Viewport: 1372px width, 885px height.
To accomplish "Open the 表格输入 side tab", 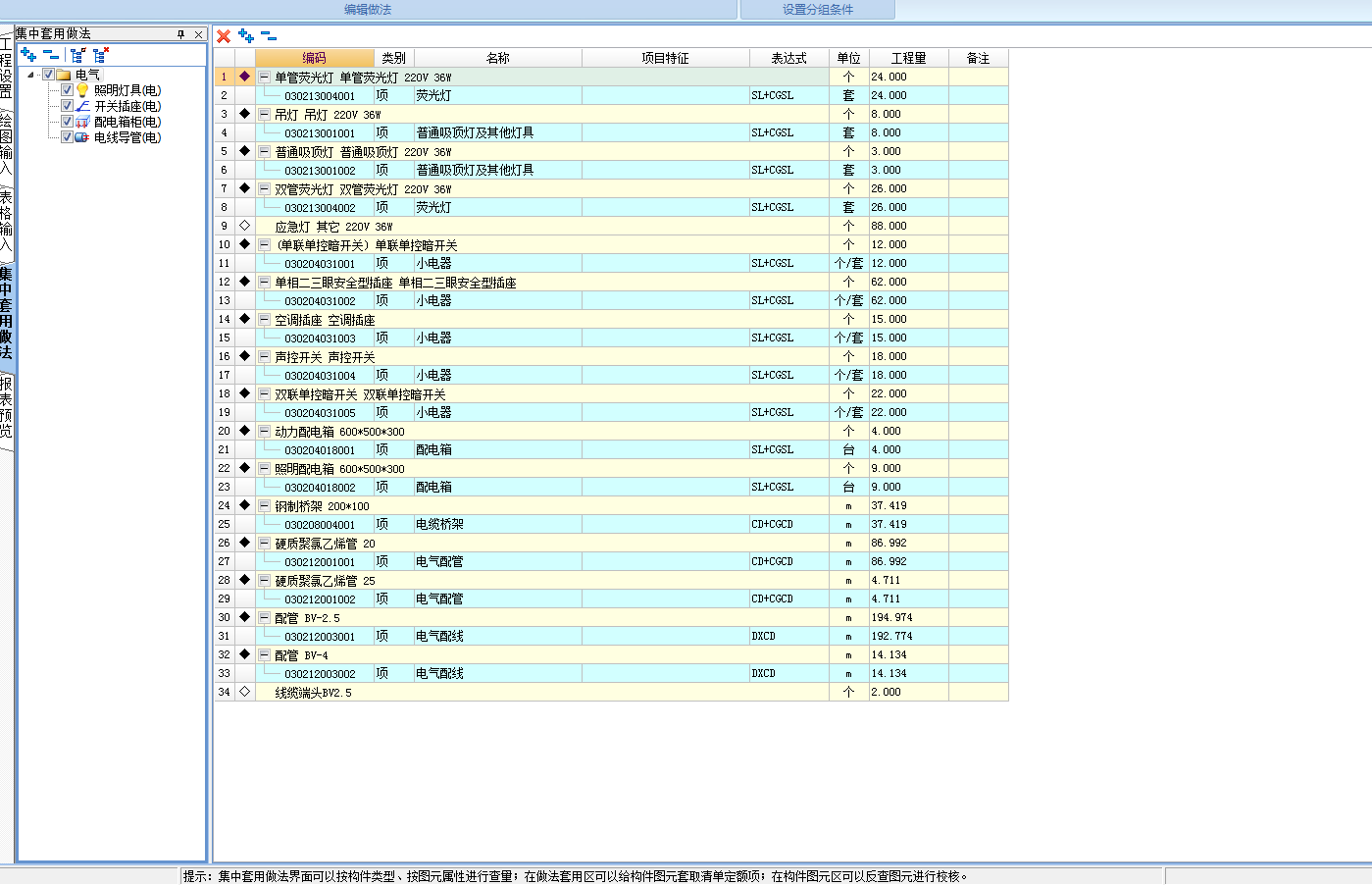I will coord(6,221).
